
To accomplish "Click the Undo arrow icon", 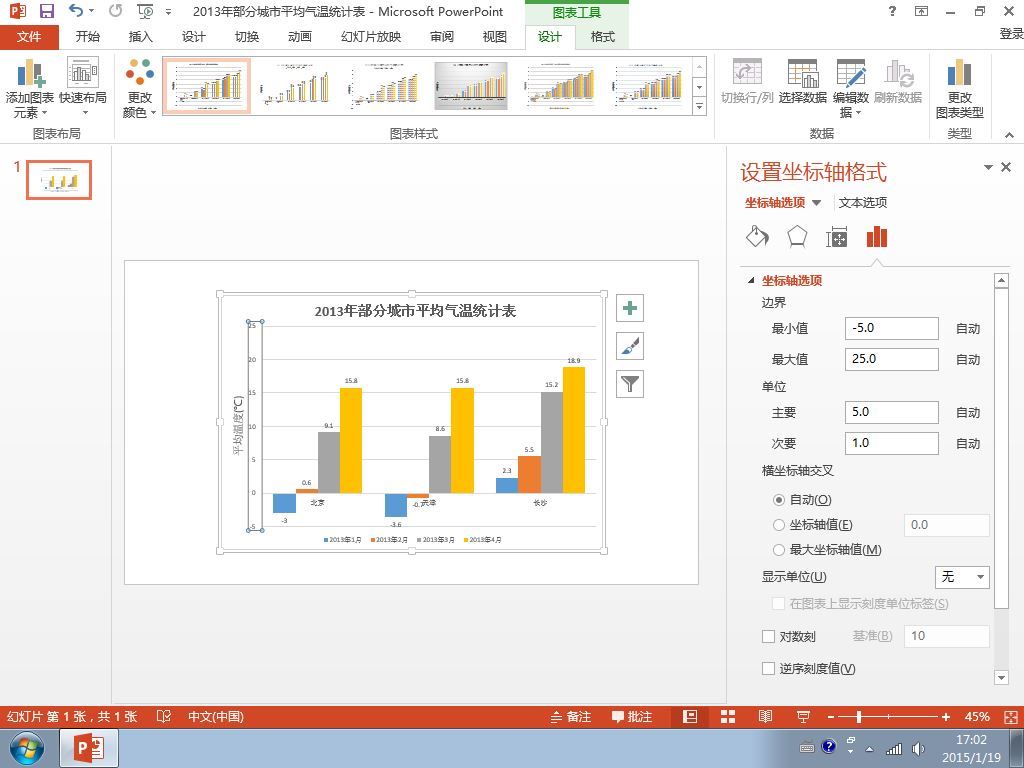I will click(76, 11).
